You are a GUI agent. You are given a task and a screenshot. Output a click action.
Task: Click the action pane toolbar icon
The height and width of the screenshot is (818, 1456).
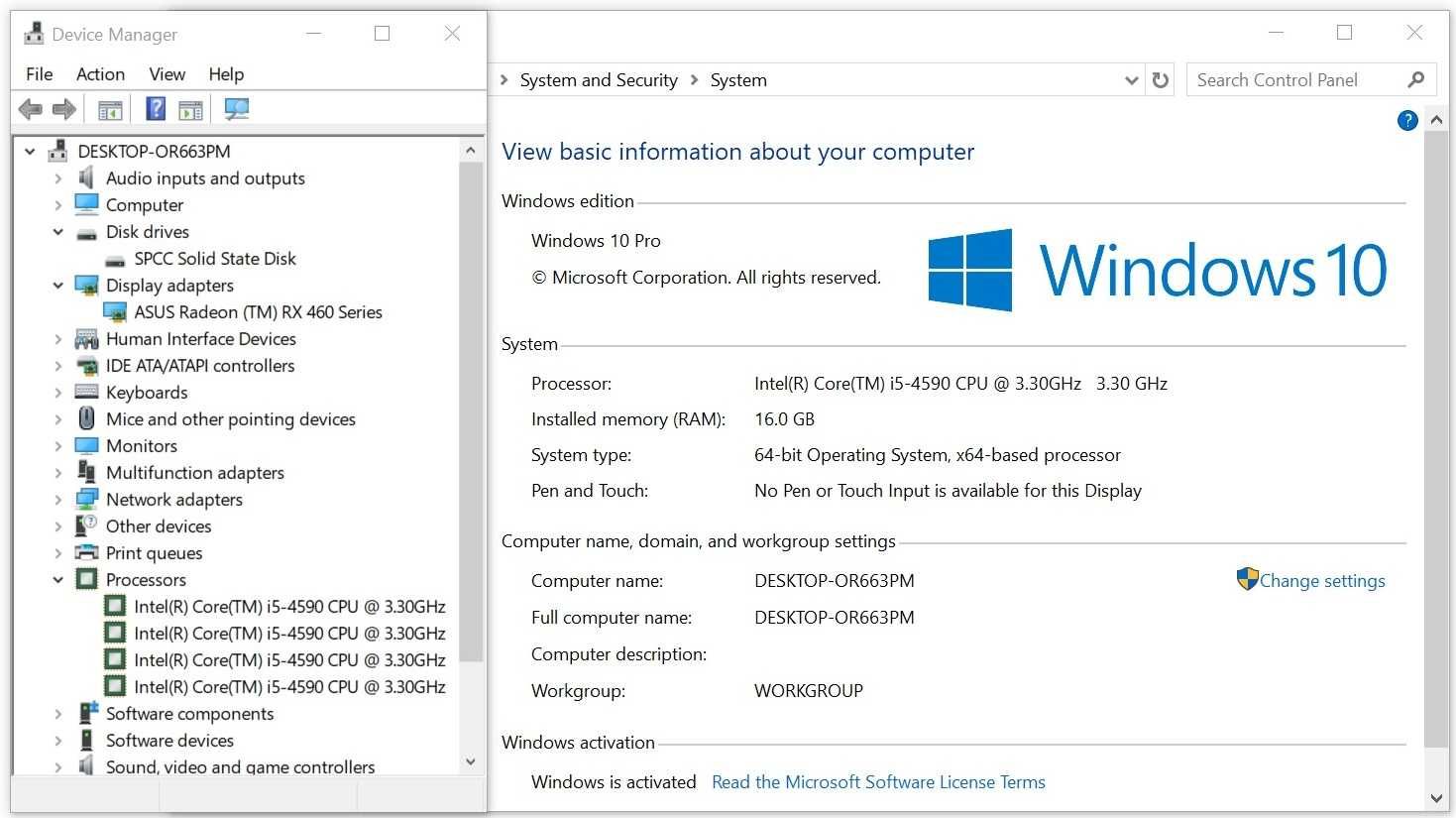190,109
